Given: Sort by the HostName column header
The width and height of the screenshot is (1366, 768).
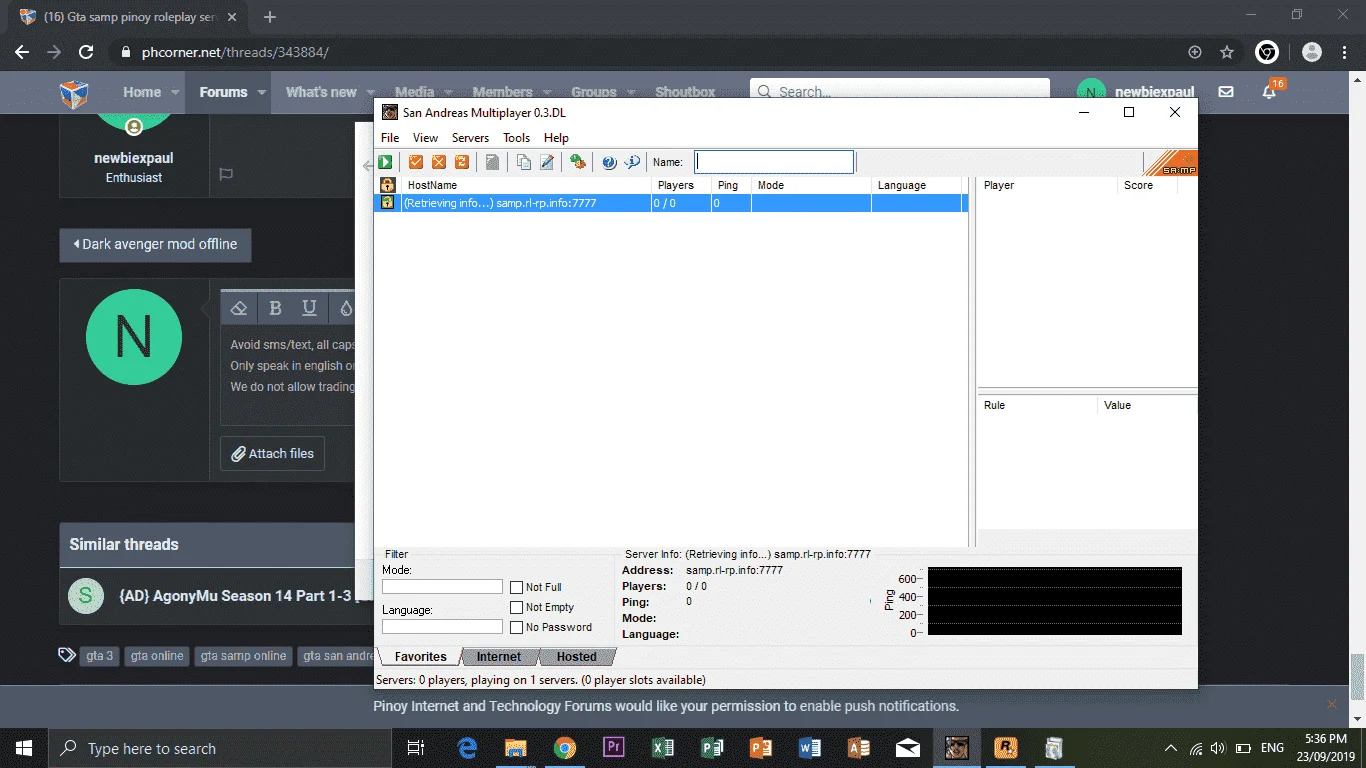Looking at the screenshot, I should point(526,185).
